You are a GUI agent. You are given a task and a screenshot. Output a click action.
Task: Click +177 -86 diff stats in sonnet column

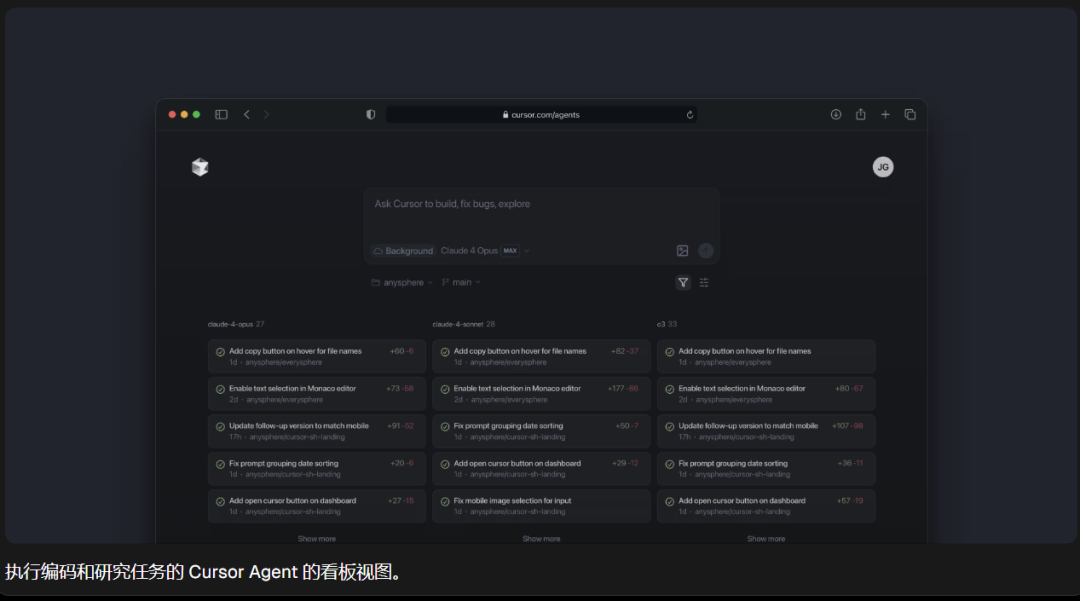coord(623,388)
